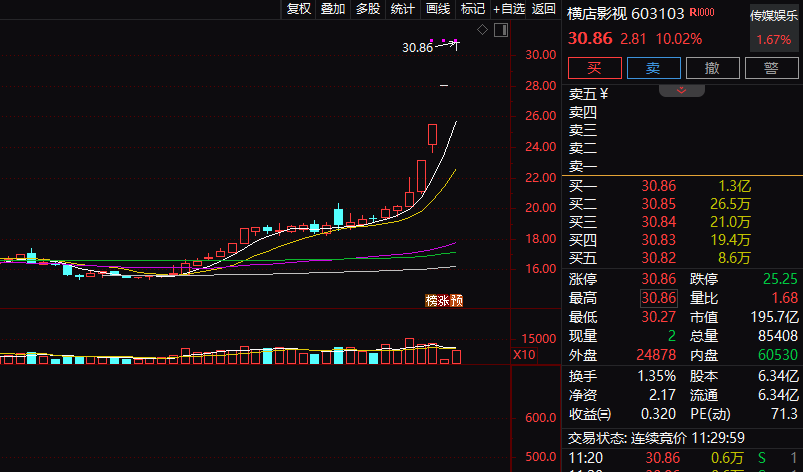Open the 传媒娱乐 sector tile
Viewport: 803px width, 472px height.
774,27
